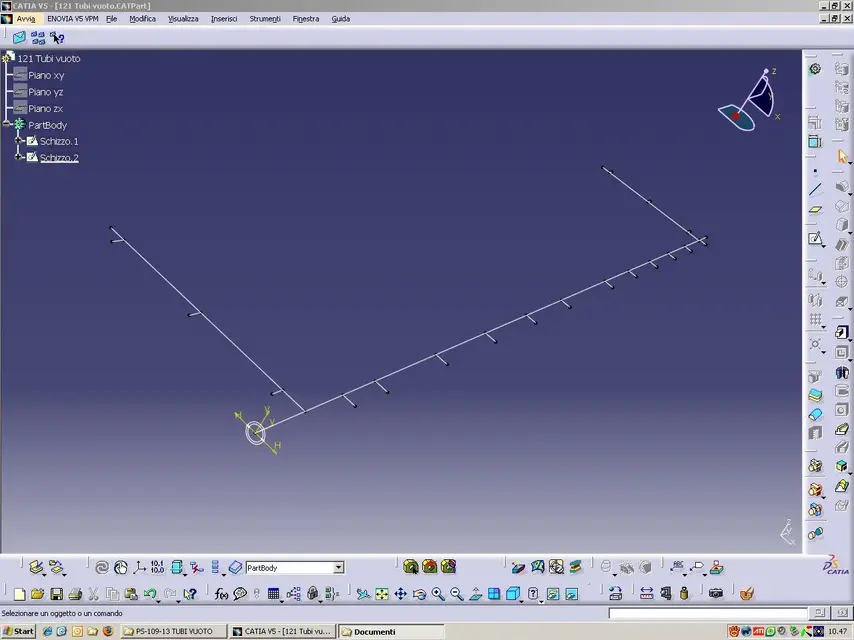Click the Open file folder icon

tap(38, 594)
